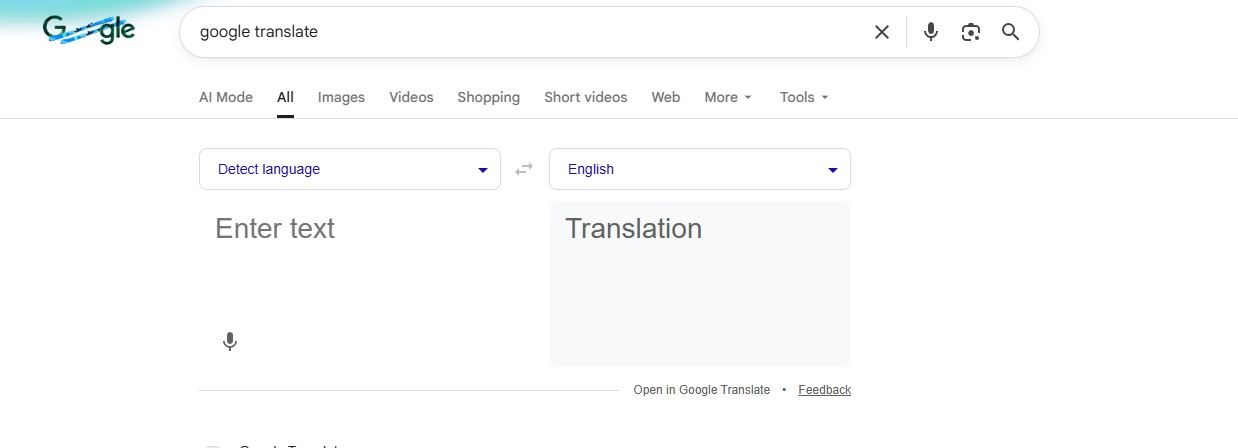
Task: Open search by image camera icon
Action: pos(970,32)
